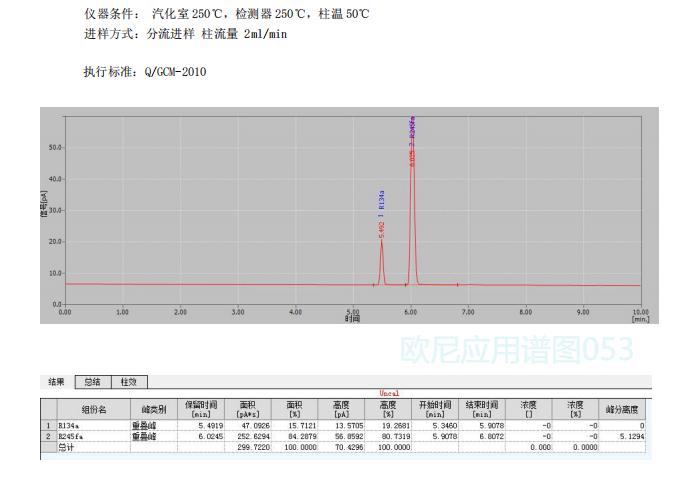Click the 组份名 column header
Viewport: 692px width, 486px height.
click(93, 409)
